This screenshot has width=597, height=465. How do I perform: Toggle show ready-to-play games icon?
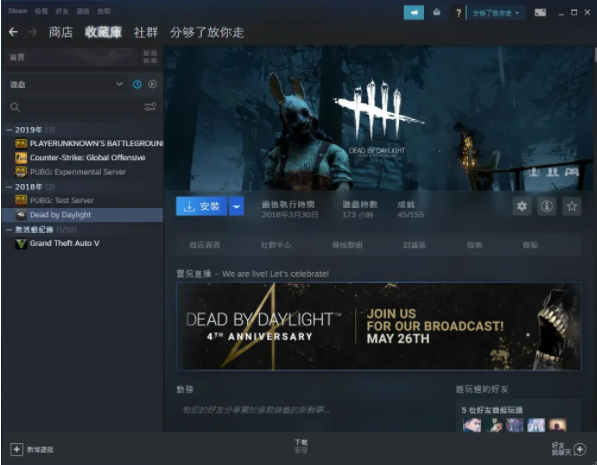tap(152, 84)
